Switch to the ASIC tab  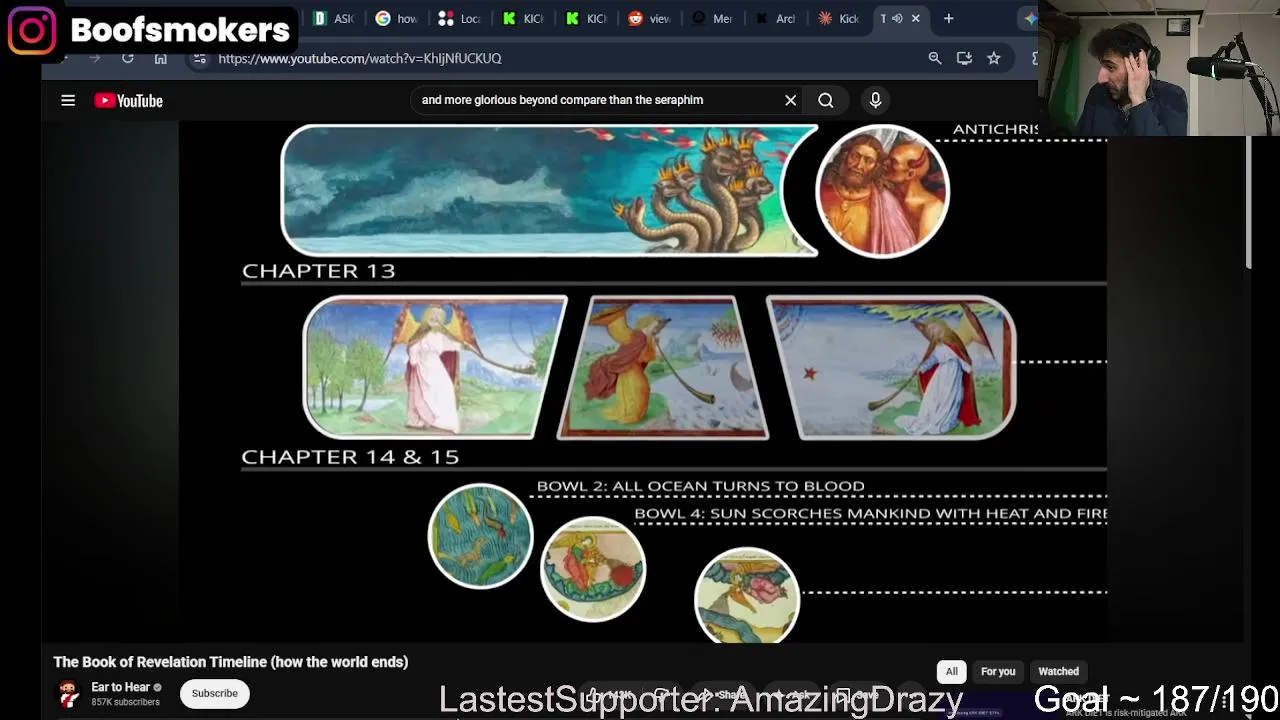tap(334, 18)
